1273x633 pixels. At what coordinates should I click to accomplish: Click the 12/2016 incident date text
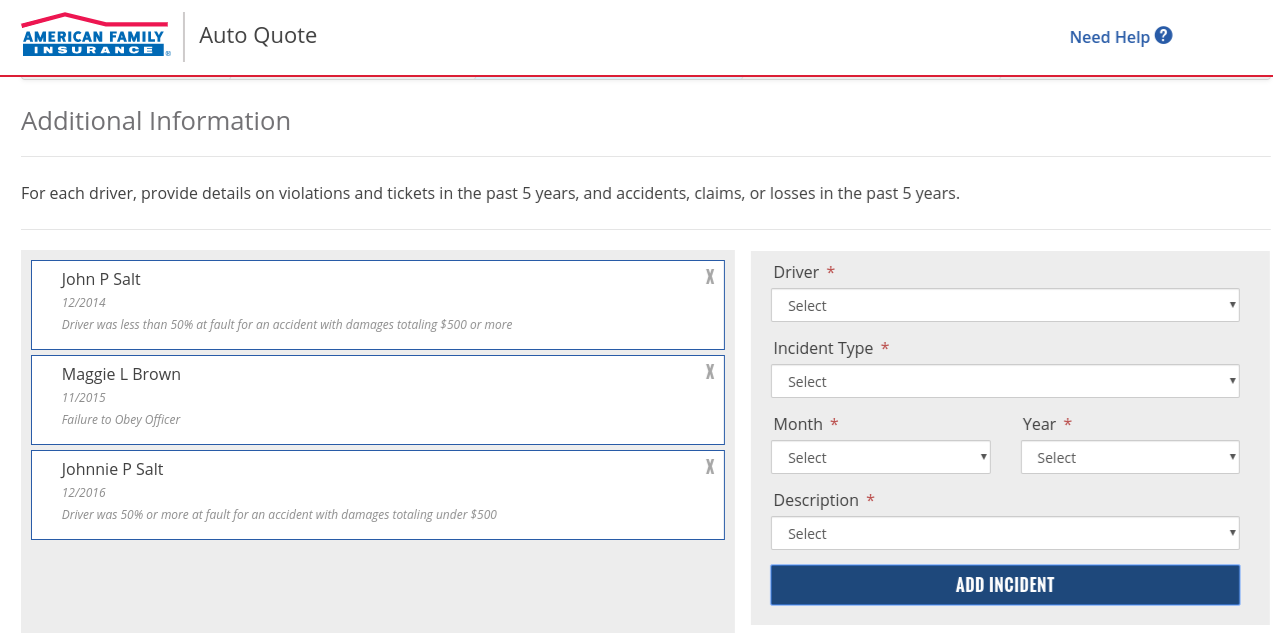point(84,493)
